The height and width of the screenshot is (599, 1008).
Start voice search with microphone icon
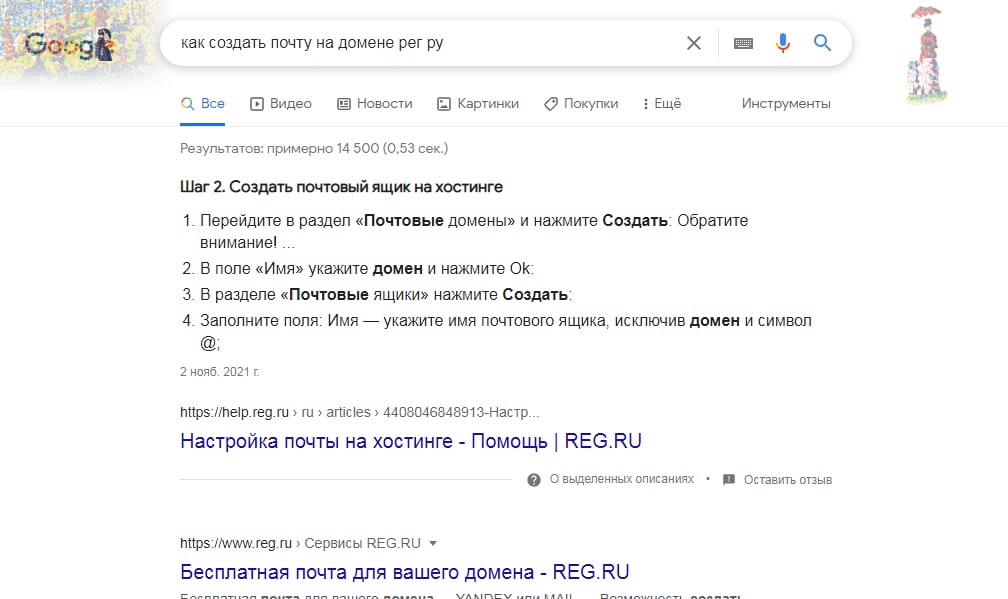782,43
